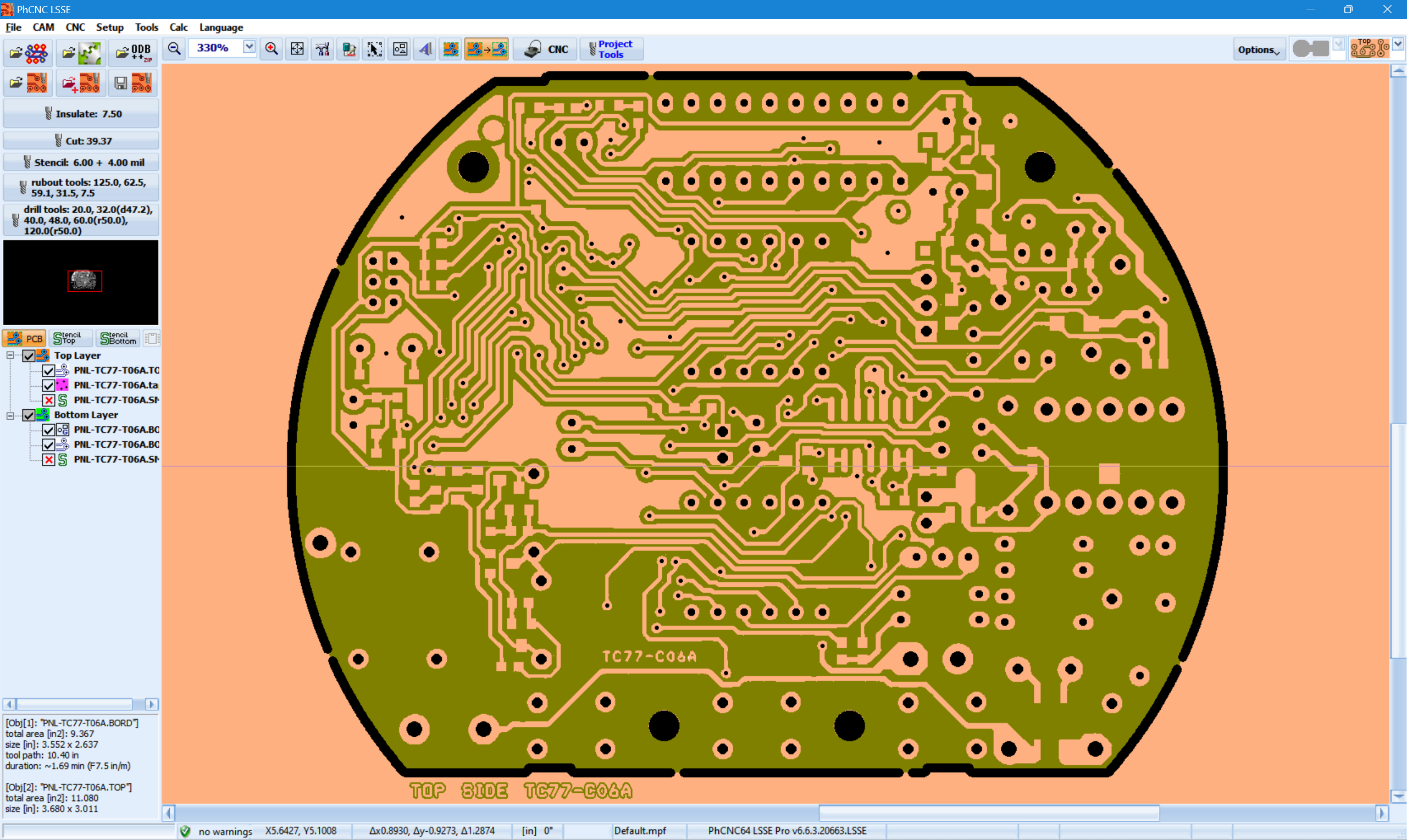Click the Default.mpf status bar entry
1407x840 pixels.
tap(640, 831)
